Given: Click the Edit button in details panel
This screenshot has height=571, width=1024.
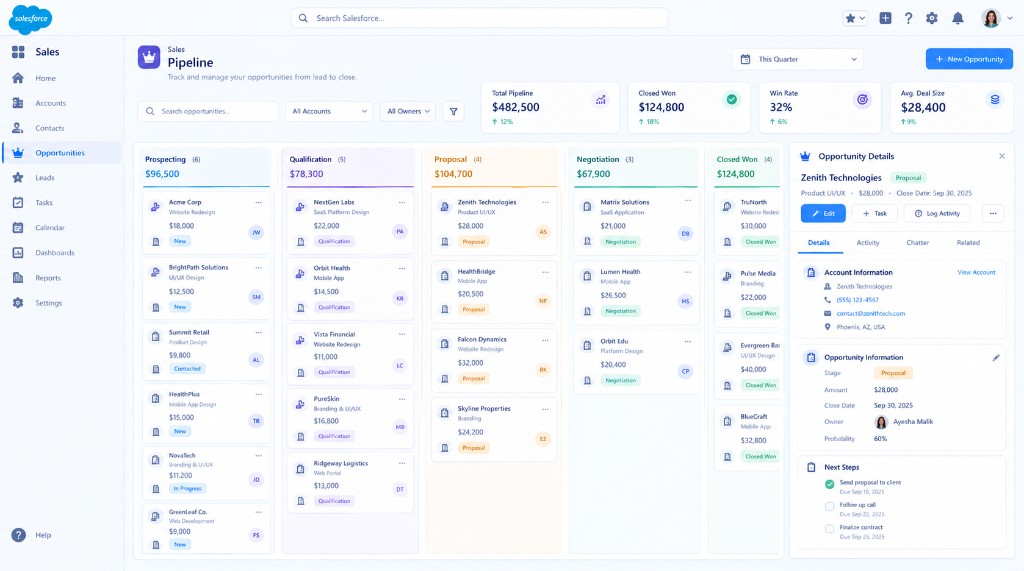Looking at the screenshot, I should pyautogui.click(x=823, y=214).
